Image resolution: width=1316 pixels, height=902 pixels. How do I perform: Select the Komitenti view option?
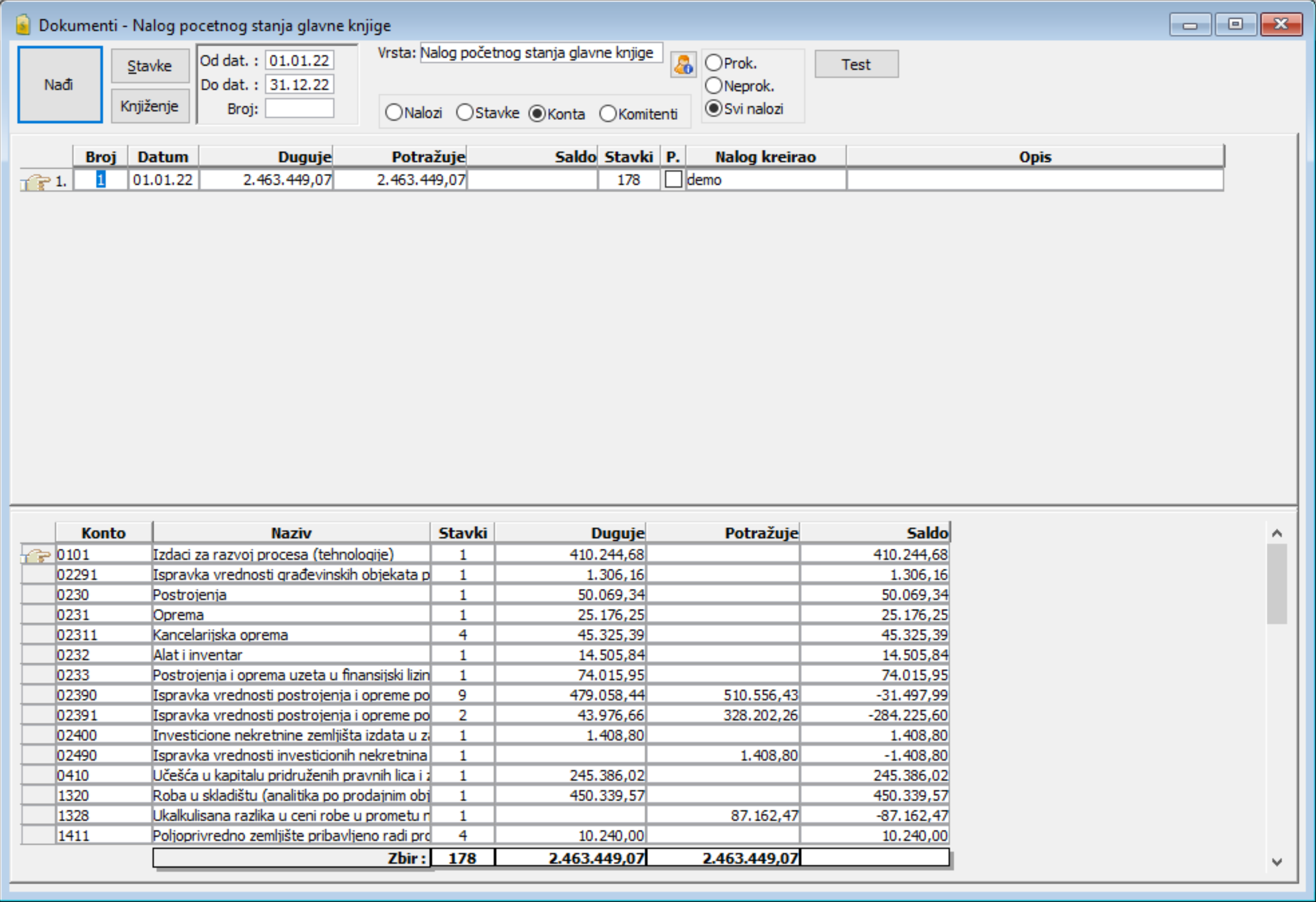coord(607,113)
